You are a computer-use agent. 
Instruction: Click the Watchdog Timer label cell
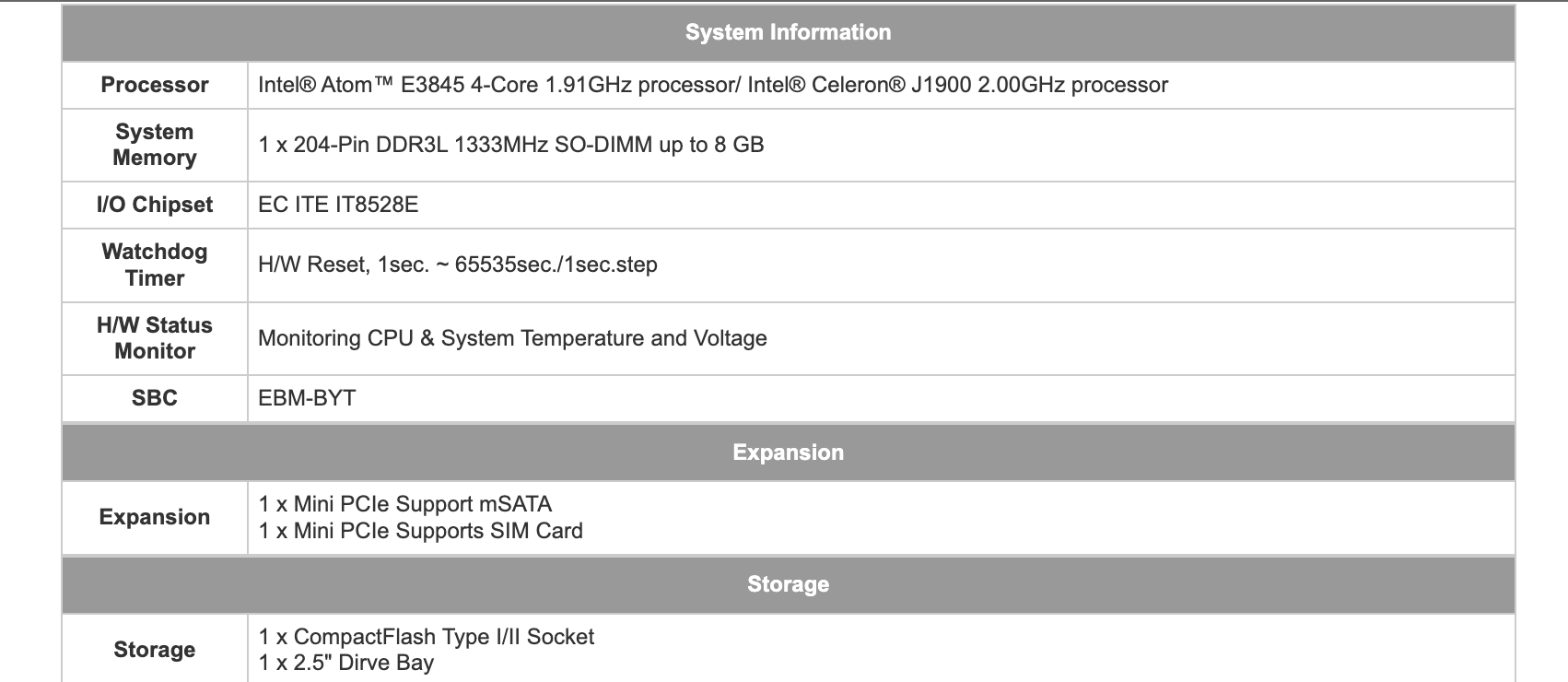click(155, 265)
